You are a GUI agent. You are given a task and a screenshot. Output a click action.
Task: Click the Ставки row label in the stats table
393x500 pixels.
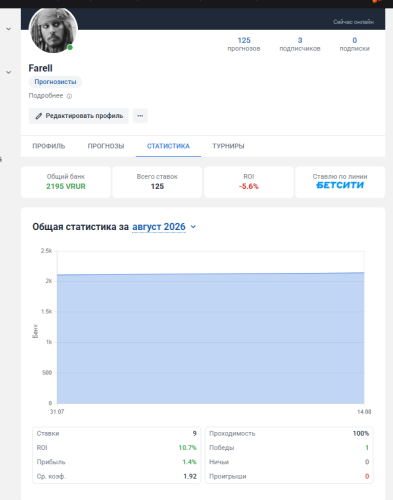click(x=48, y=433)
